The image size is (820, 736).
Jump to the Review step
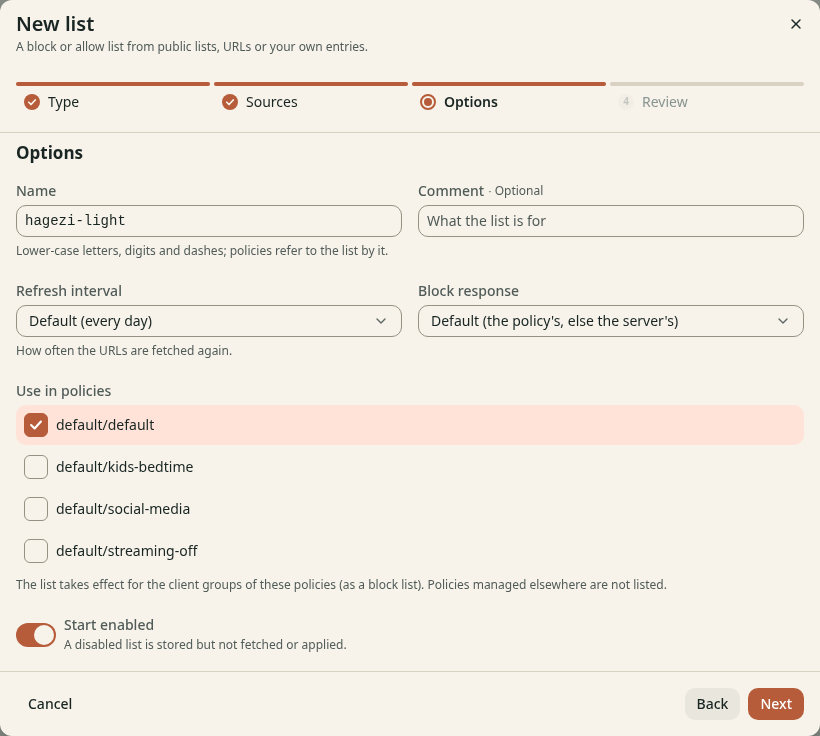pos(665,102)
